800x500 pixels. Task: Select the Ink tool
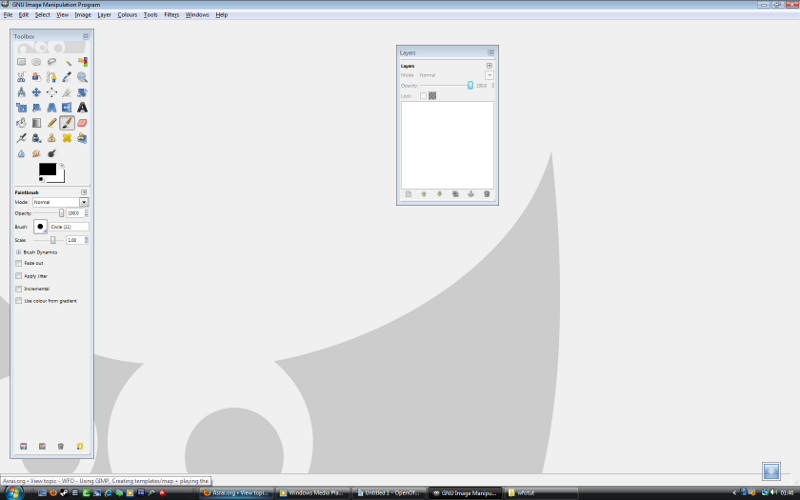(36, 138)
